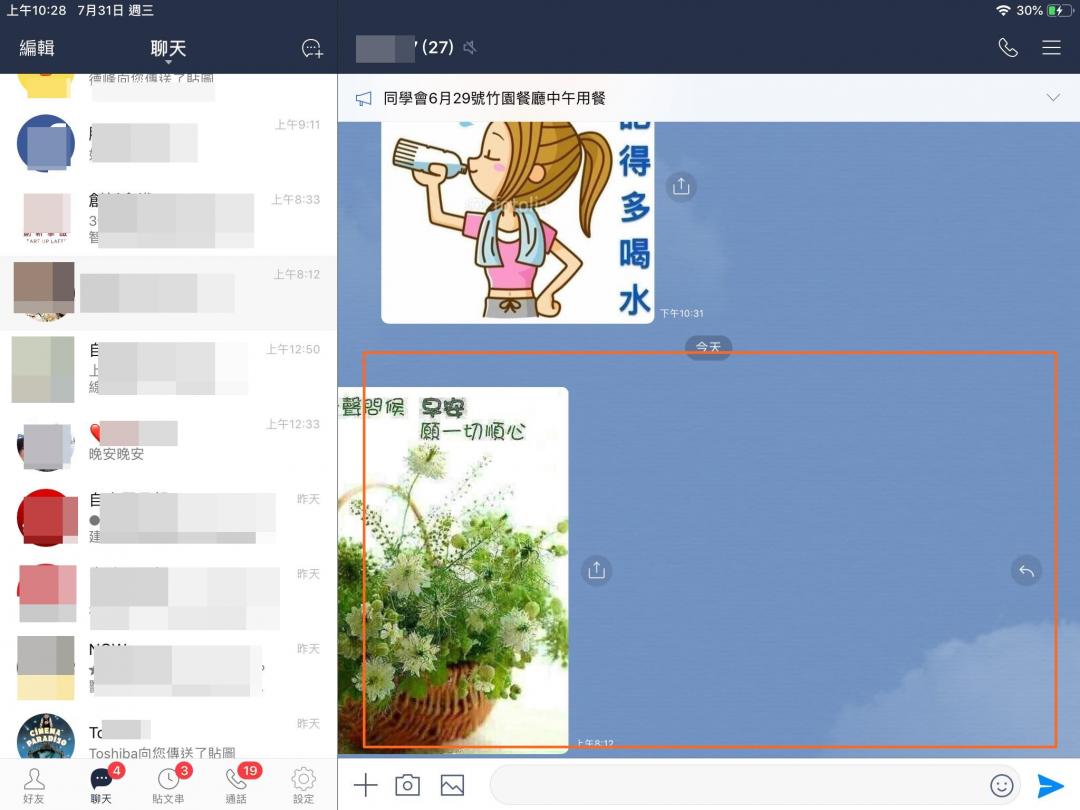The height and width of the screenshot is (810, 1080).
Task: Share the drink water sticker image
Action: (x=681, y=186)
